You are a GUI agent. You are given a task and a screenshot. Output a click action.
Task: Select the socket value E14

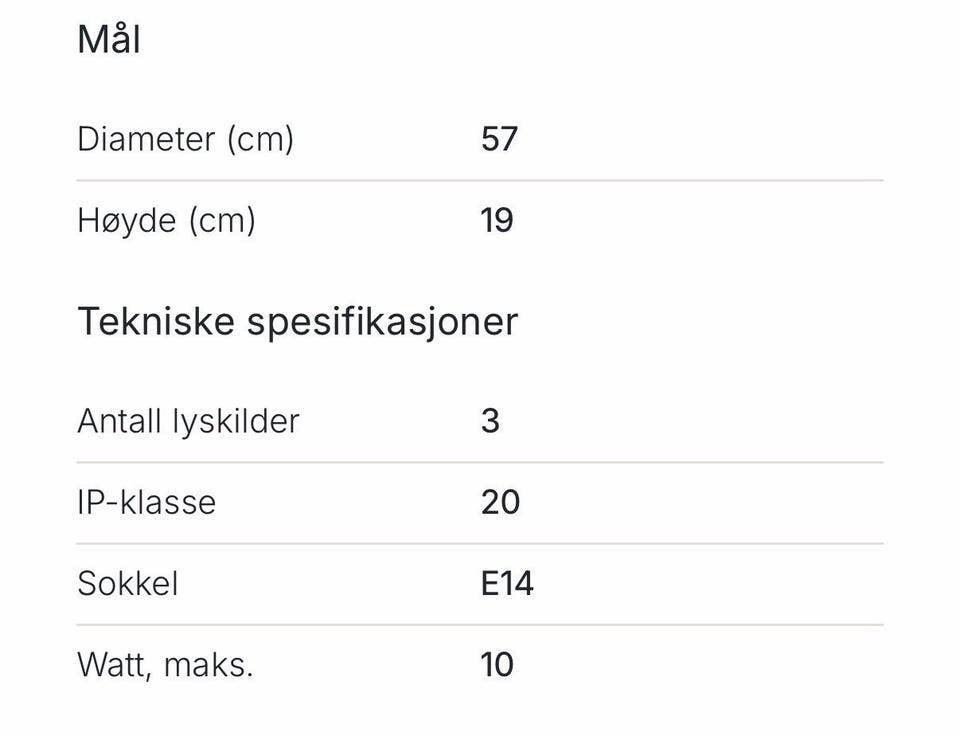click(x=507, y=583)
